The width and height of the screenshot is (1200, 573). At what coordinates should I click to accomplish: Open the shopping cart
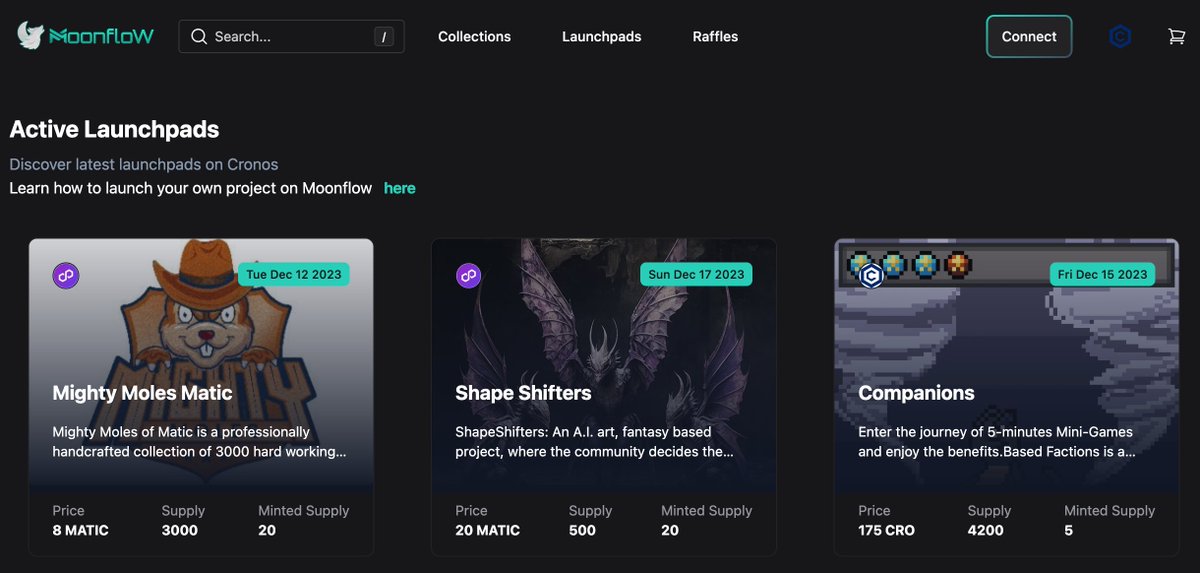pos(1177,37)
